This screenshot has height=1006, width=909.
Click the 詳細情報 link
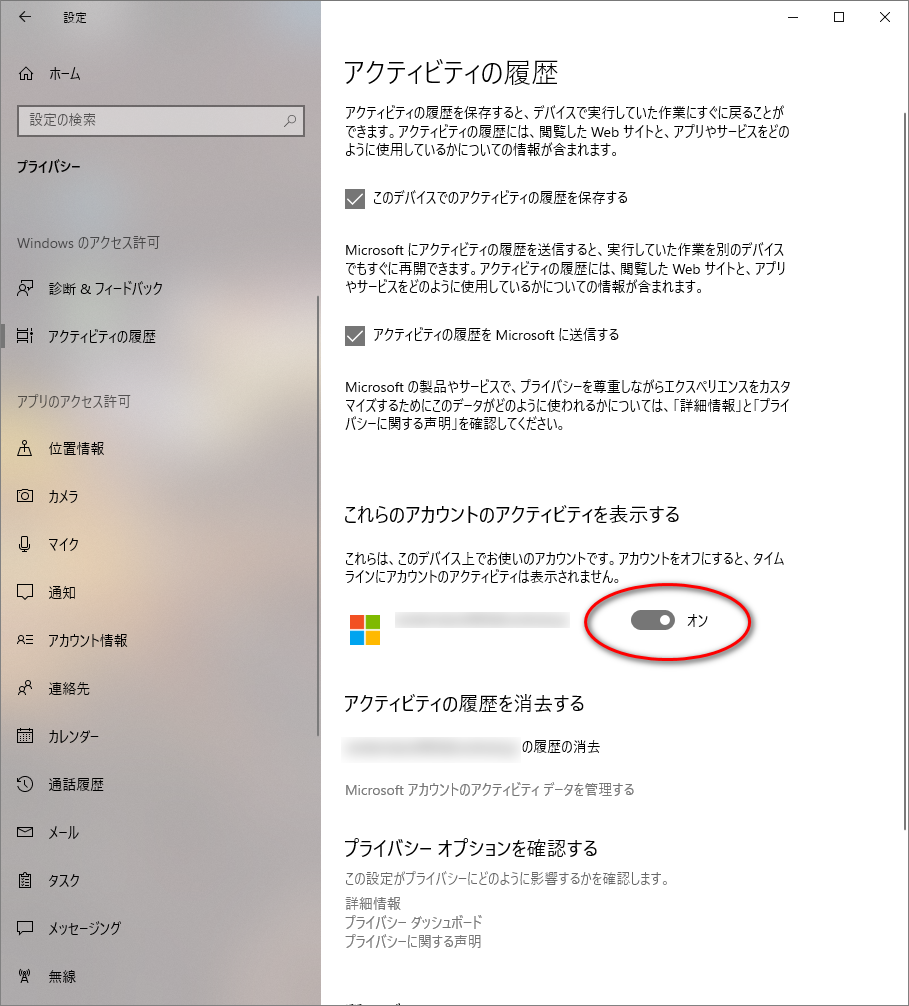point(373,904)
